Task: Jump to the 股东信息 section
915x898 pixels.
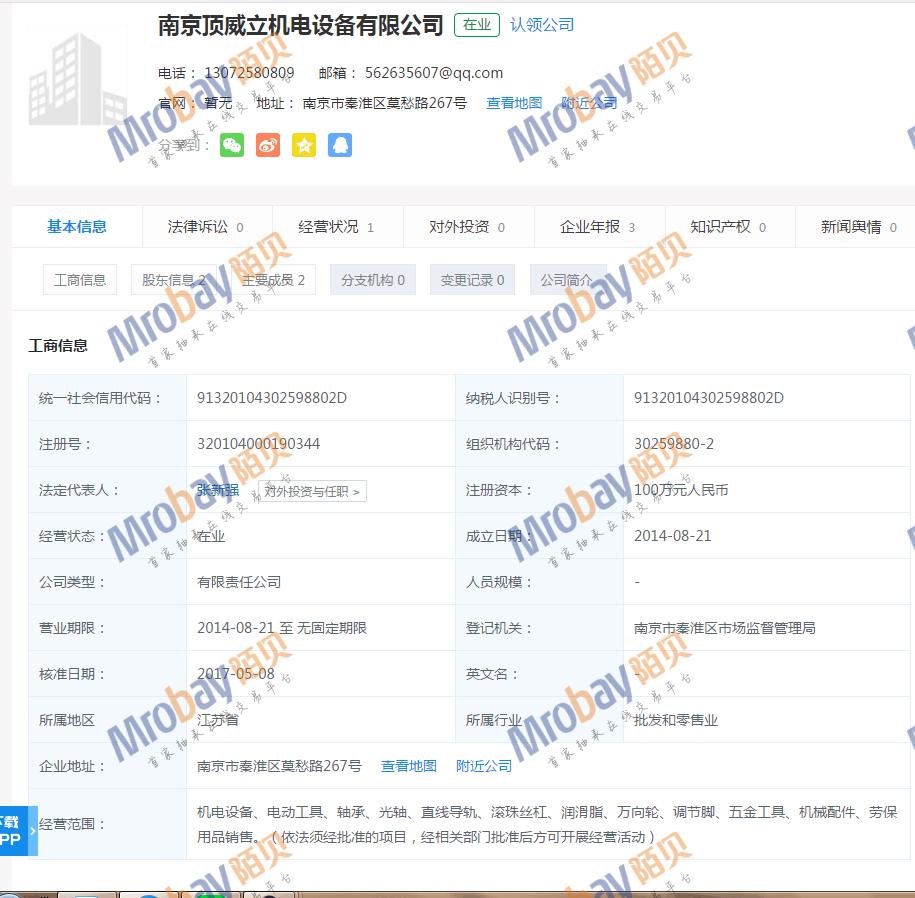Action: click(174, 280)
